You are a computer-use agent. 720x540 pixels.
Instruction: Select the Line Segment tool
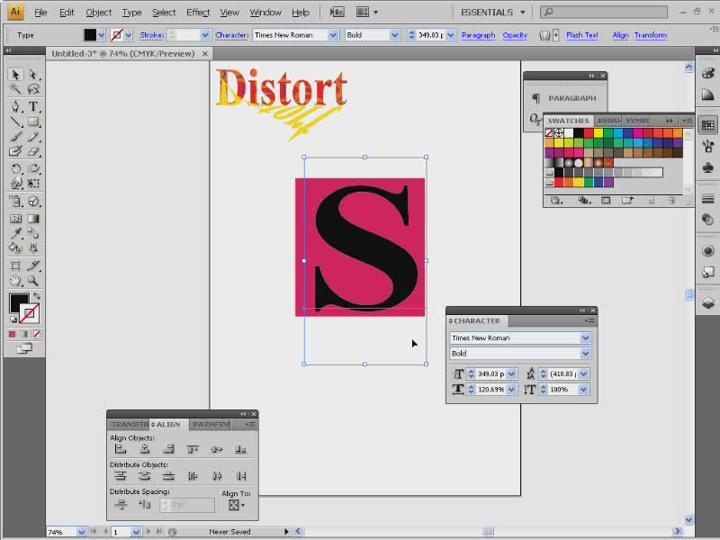tap(15, 122)
